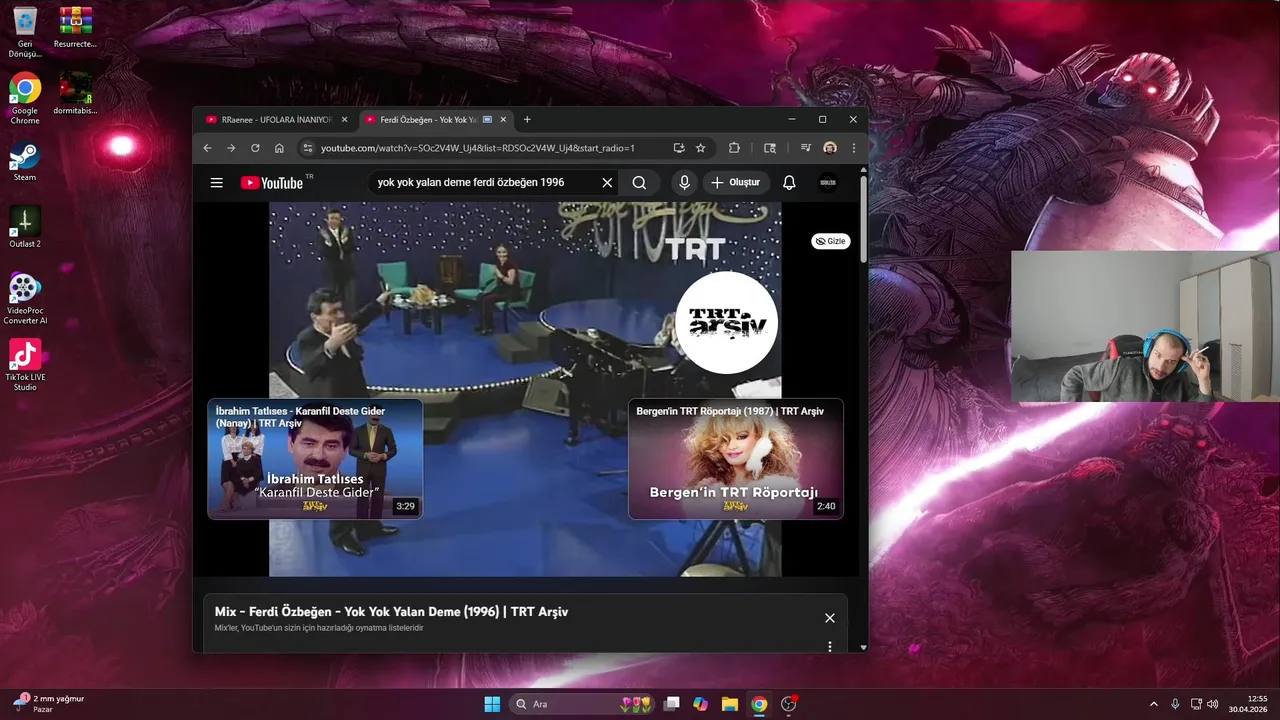Go back in Chrome
The height and width of the screenshot is (720, 1280).
208,148
